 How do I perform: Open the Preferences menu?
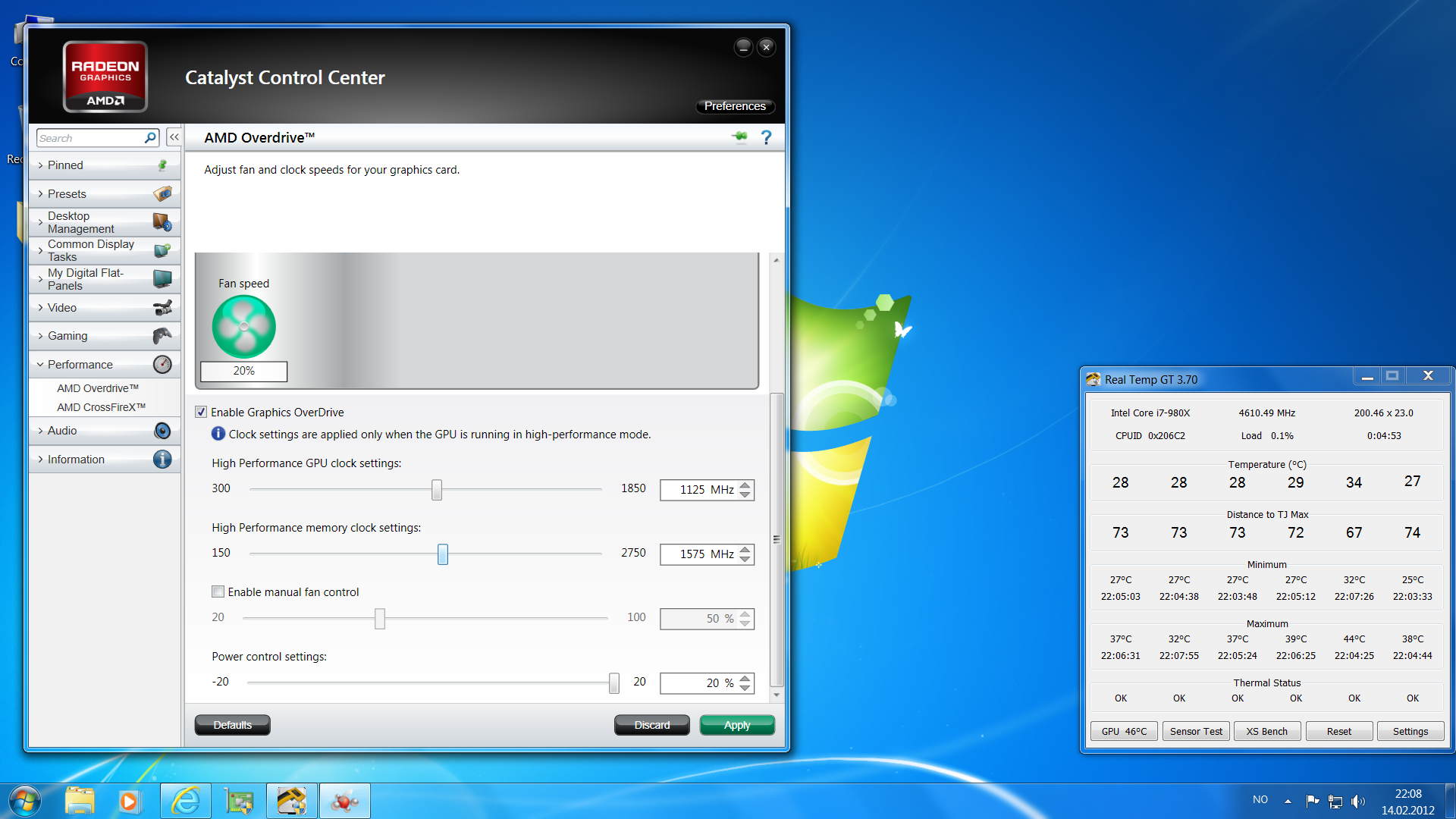(735, 106)
